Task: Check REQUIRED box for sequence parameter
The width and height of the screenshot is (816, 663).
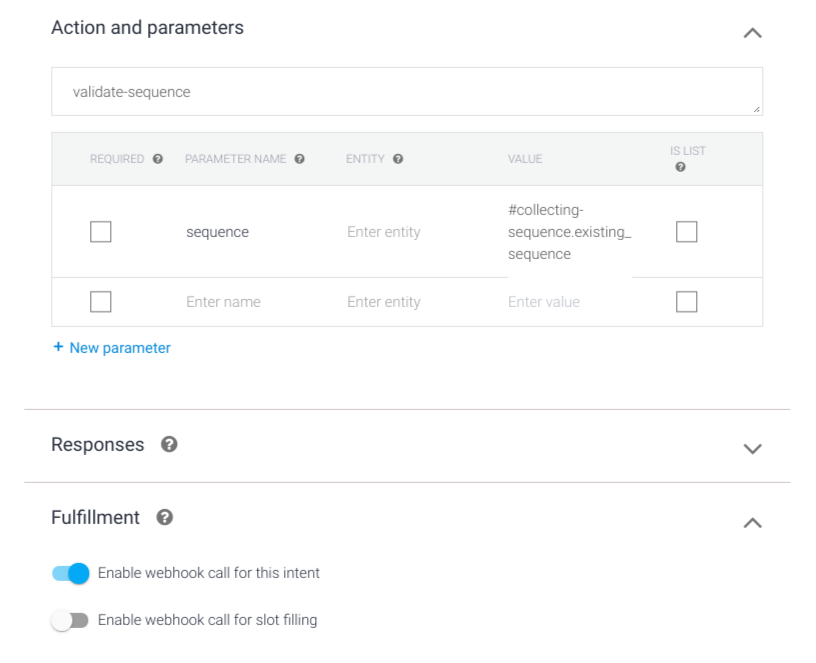Action: click(x=101, y=232)
